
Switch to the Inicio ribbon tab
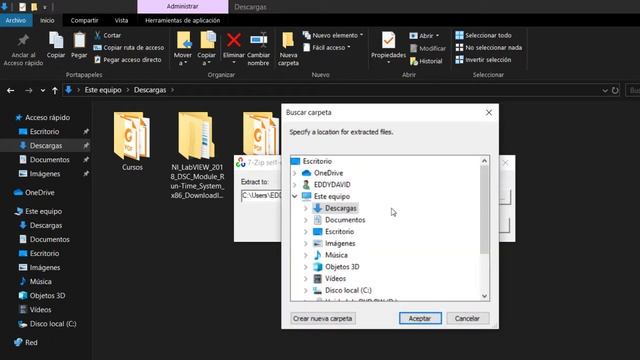[47, 20]
